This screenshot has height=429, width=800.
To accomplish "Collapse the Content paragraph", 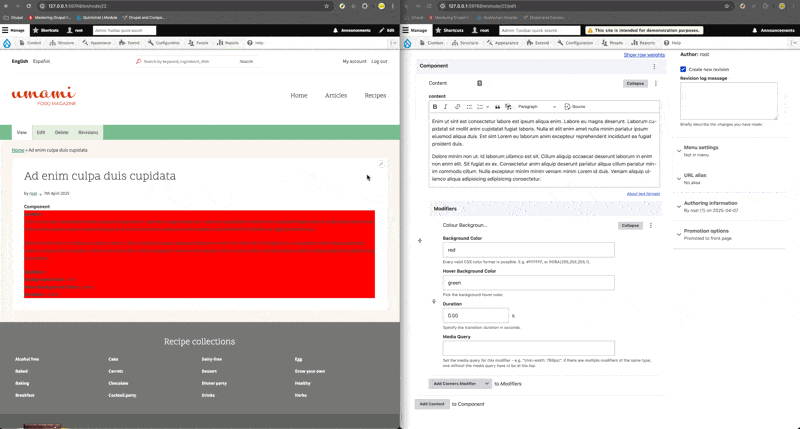I will tap(635, 84).
